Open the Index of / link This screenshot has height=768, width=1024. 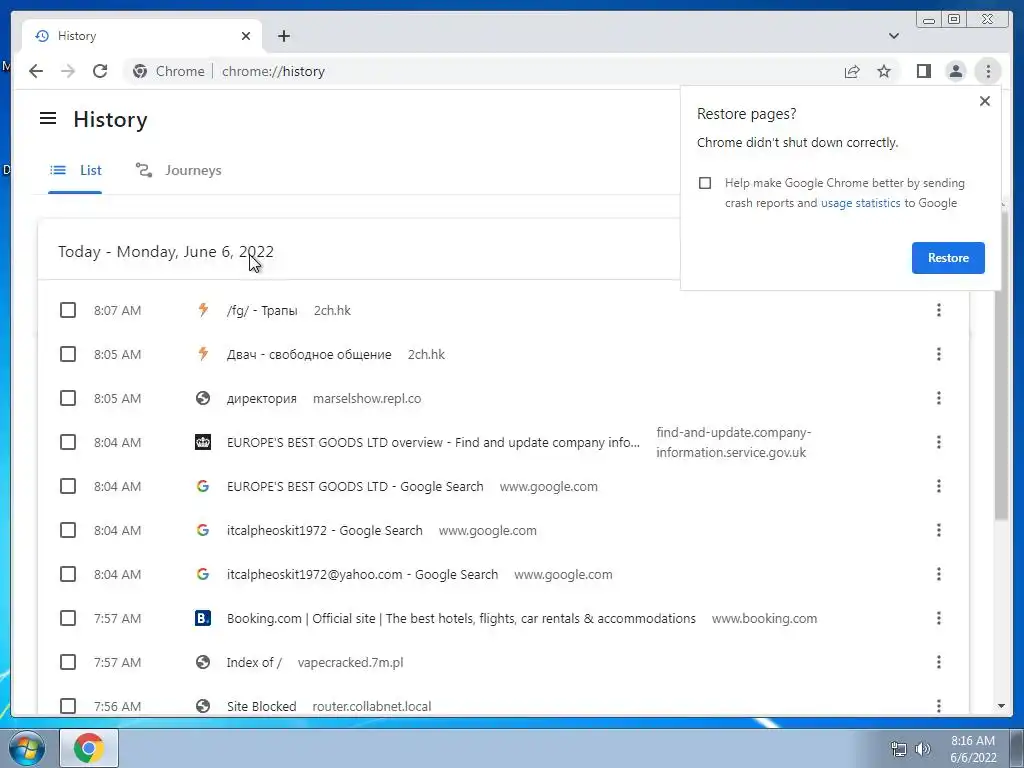point(254,662)
